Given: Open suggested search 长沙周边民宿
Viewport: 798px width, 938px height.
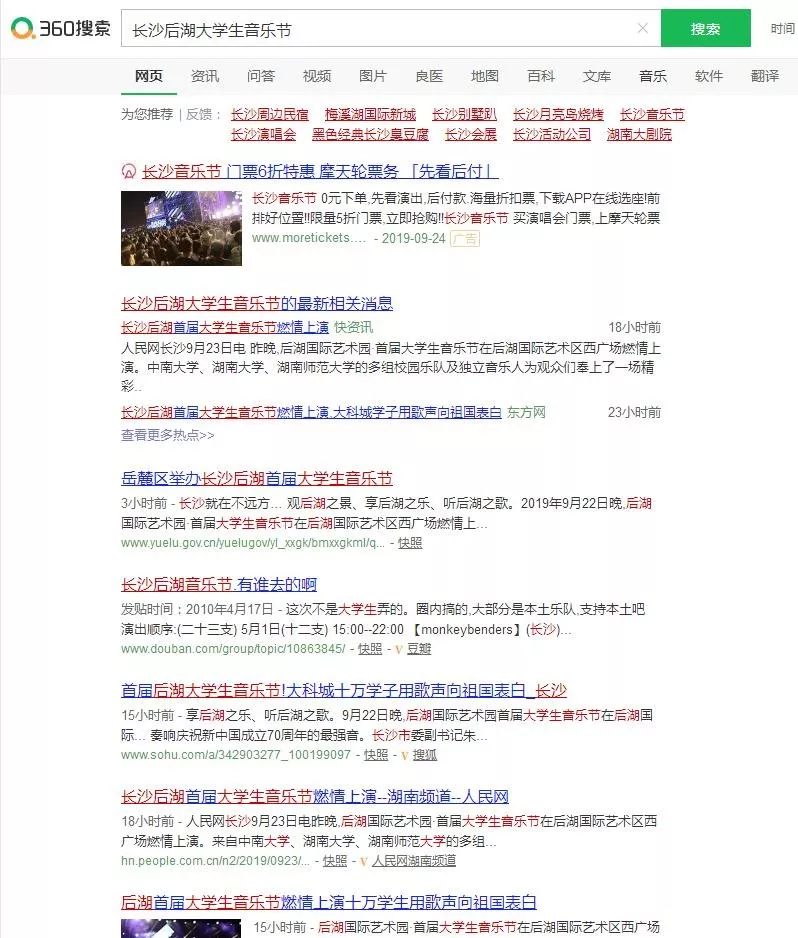Looking at the screenshot, I should (269, 114).
